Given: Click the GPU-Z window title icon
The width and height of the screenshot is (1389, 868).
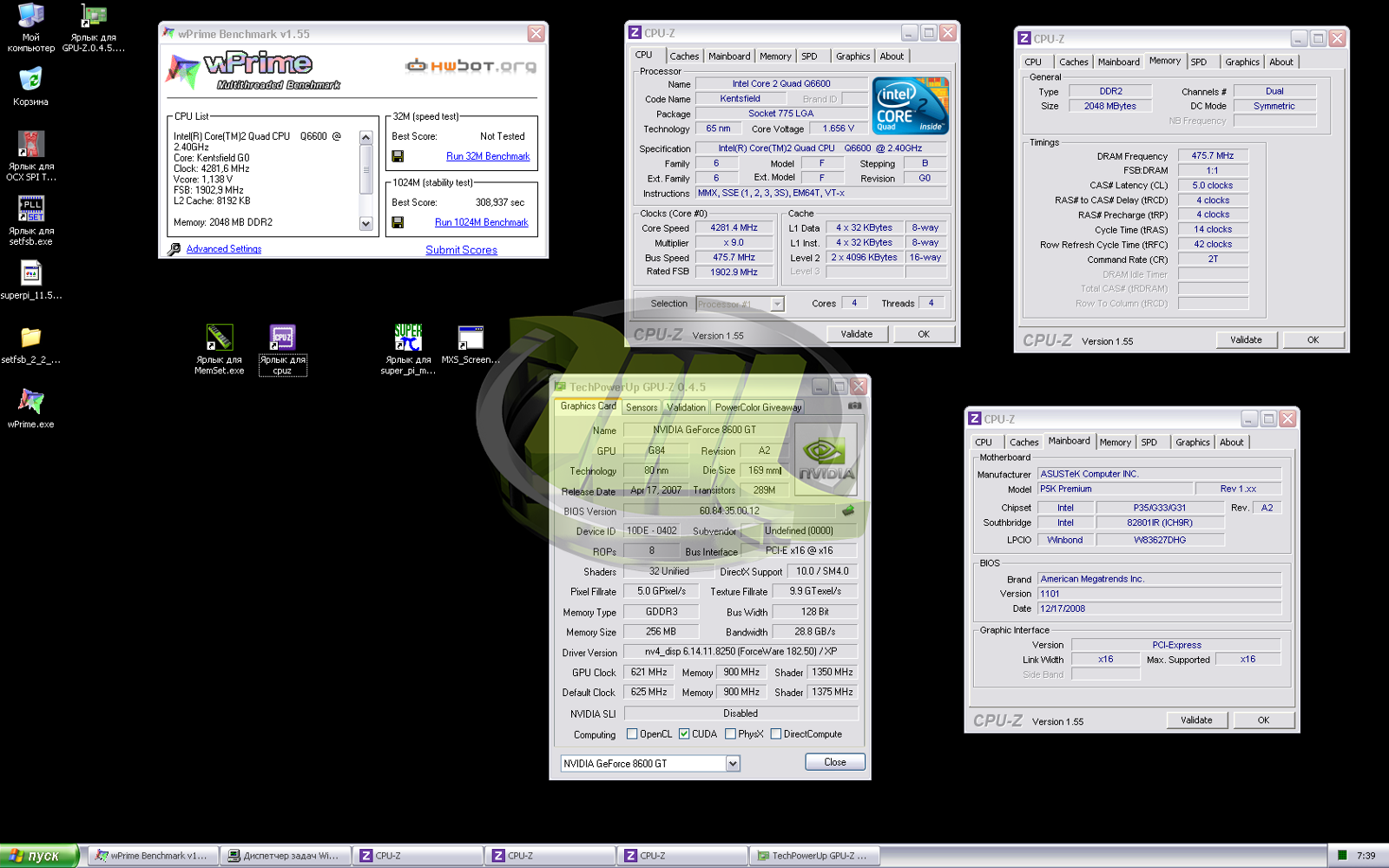Looking at the screenshot, I should tap(560, 386).
